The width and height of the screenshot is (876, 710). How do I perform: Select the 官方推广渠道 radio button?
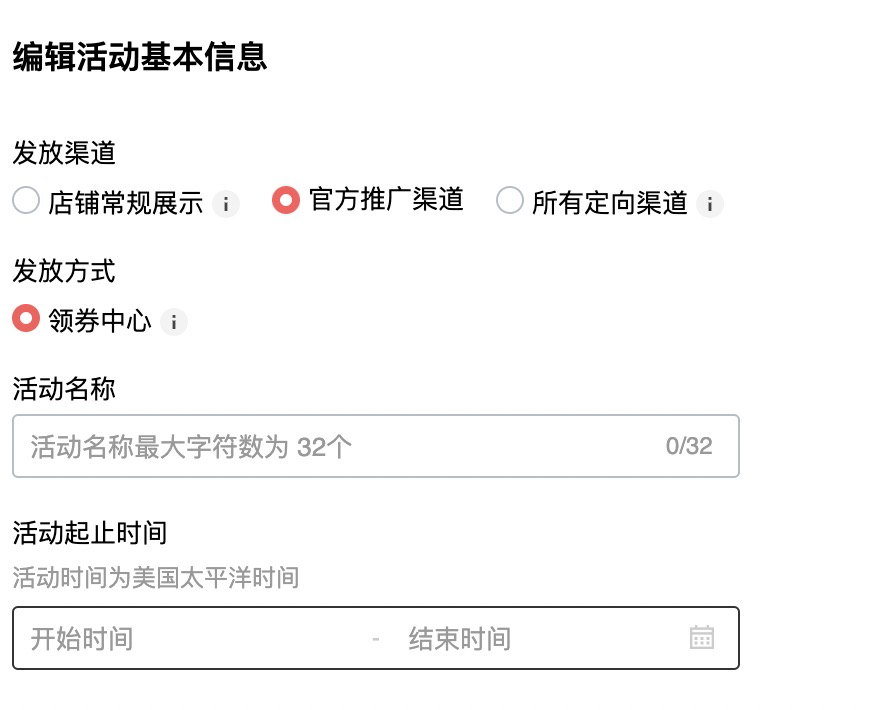coord(286,200)
